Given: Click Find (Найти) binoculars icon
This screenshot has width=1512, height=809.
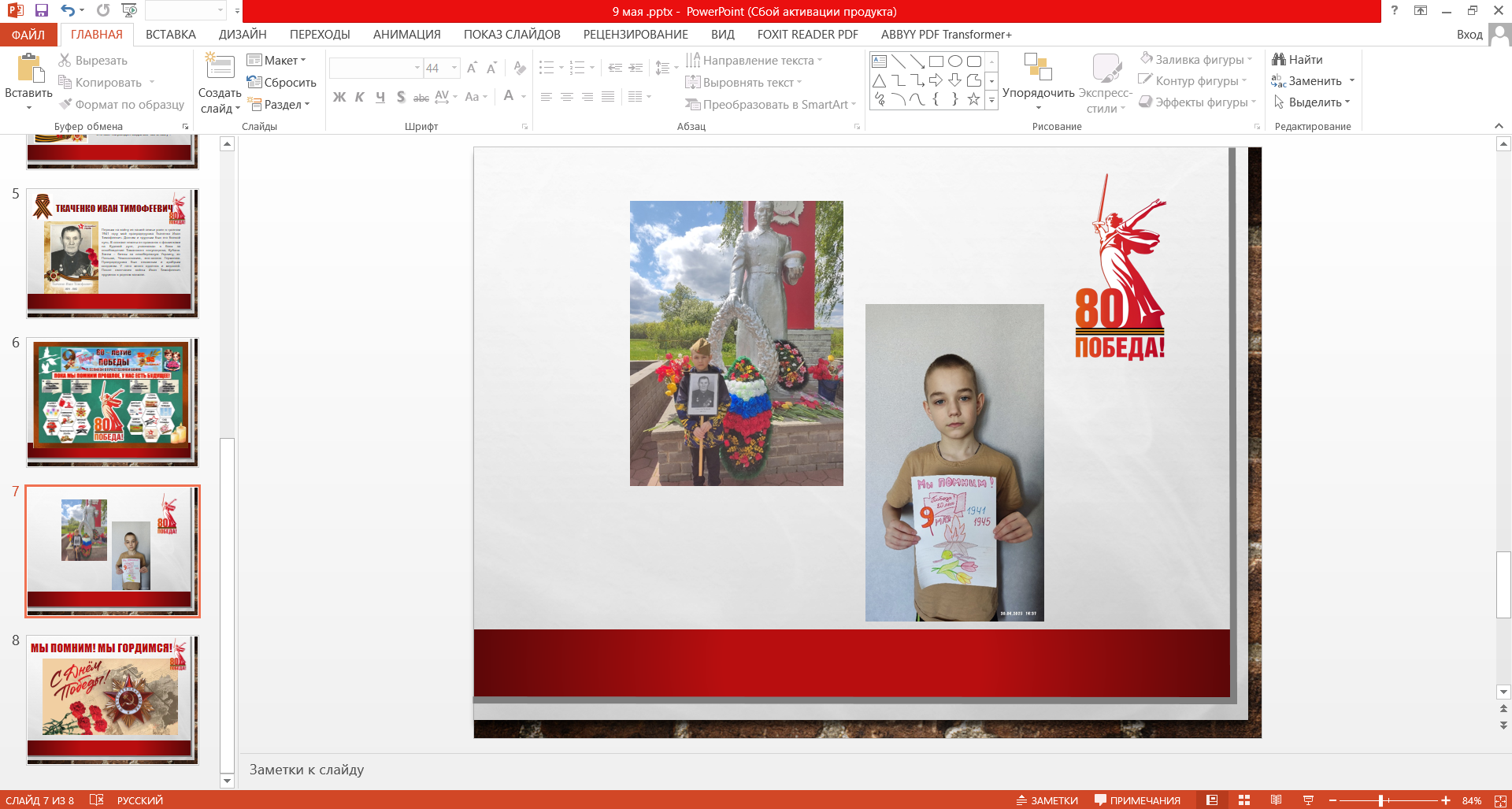Looking at the screenshot, I should (1279, 59).
